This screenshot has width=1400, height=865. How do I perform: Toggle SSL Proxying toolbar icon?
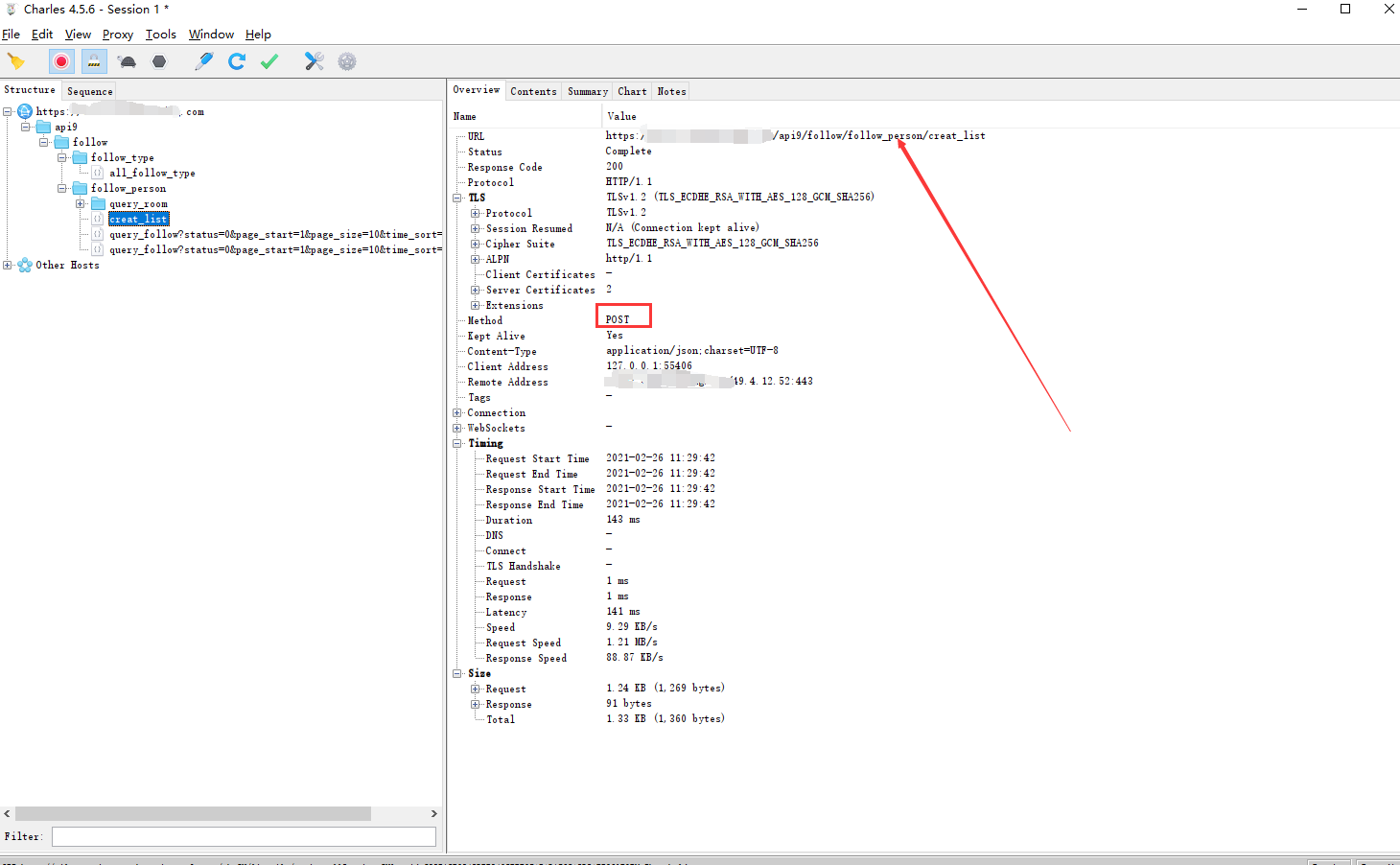point(94,61)
